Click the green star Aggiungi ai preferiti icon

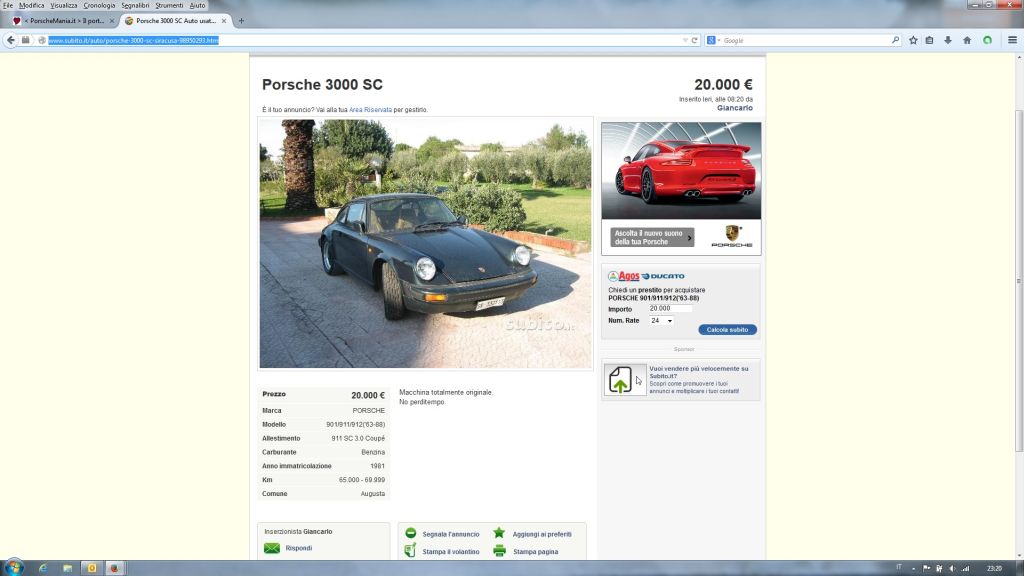point(499,533)
